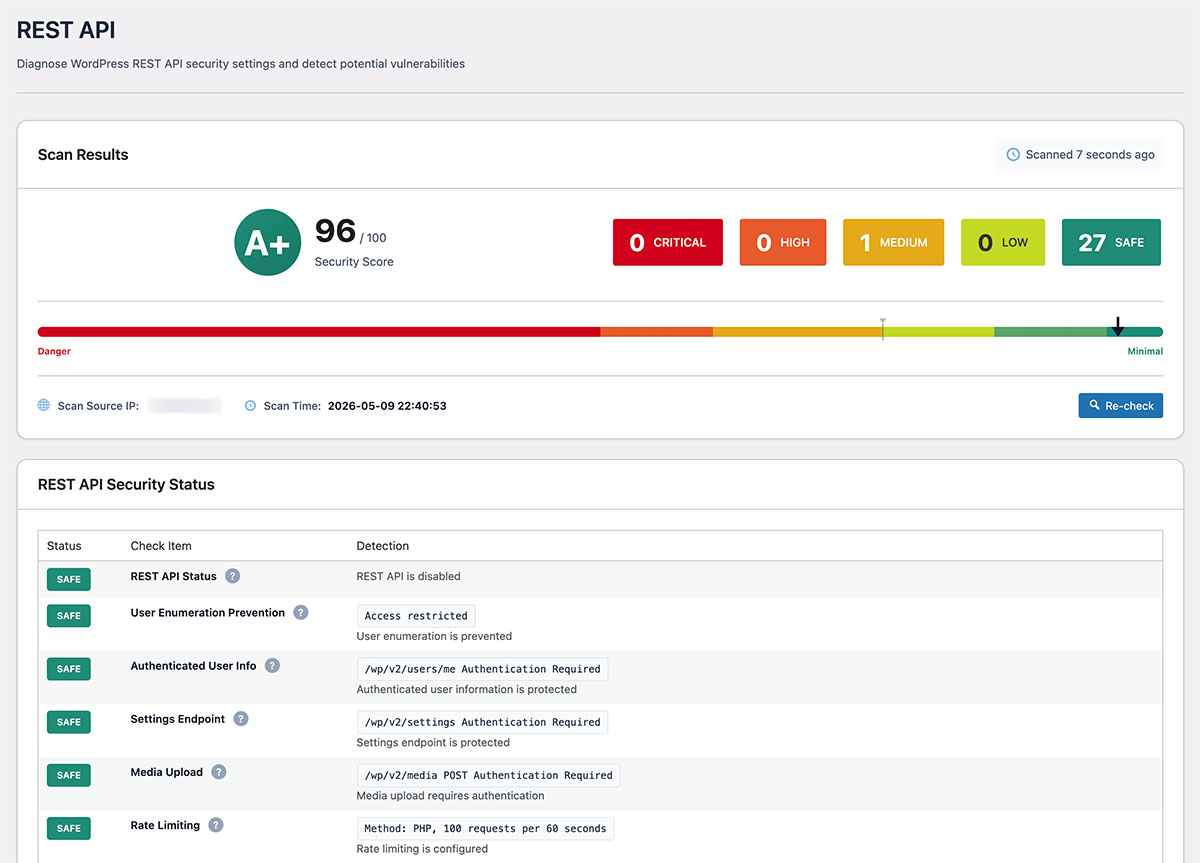Select the 0 High count box
Viewport: 1200px width, 863px height.
click(x=783, y=242)
